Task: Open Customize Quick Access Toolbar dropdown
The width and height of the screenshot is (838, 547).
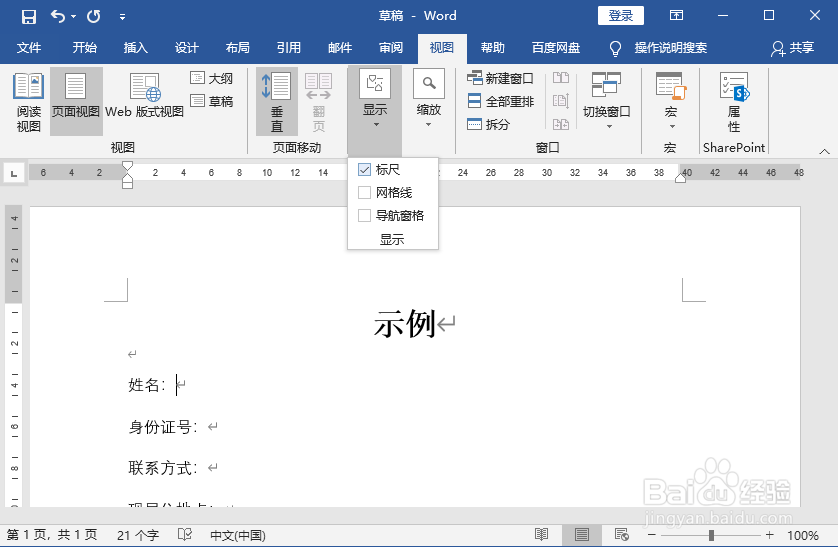Action: 122,17
